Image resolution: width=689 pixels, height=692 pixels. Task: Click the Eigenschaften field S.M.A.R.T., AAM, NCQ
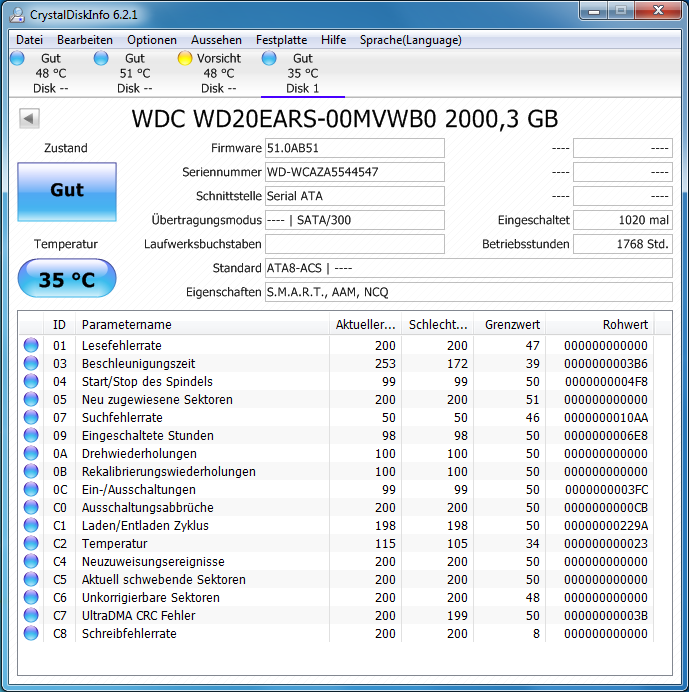tap(469, 292)
